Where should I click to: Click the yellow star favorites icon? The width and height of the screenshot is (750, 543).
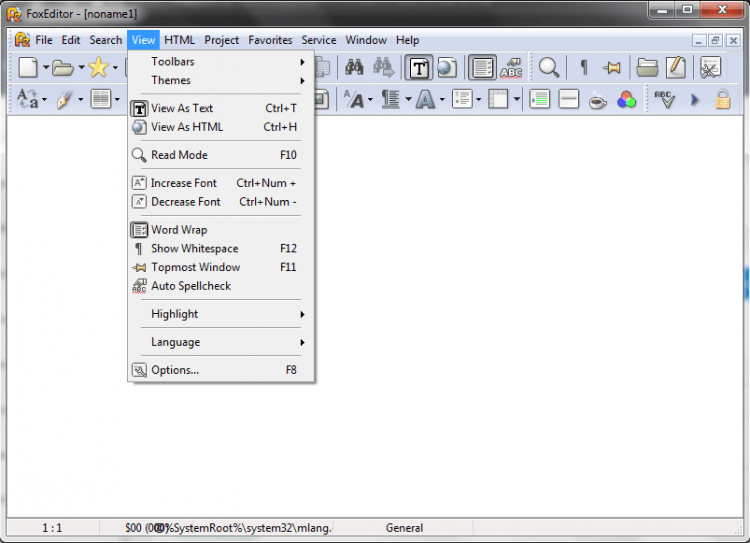99,67
